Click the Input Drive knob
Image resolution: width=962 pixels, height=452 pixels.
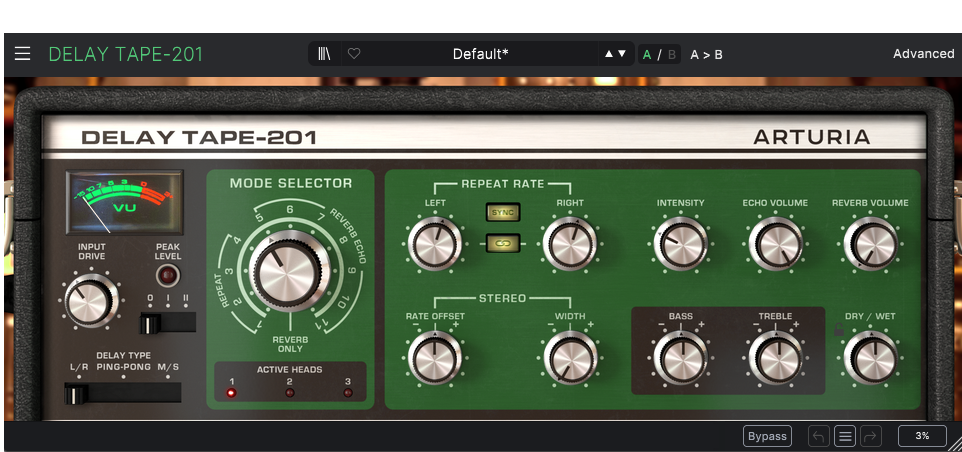(91, 301)
